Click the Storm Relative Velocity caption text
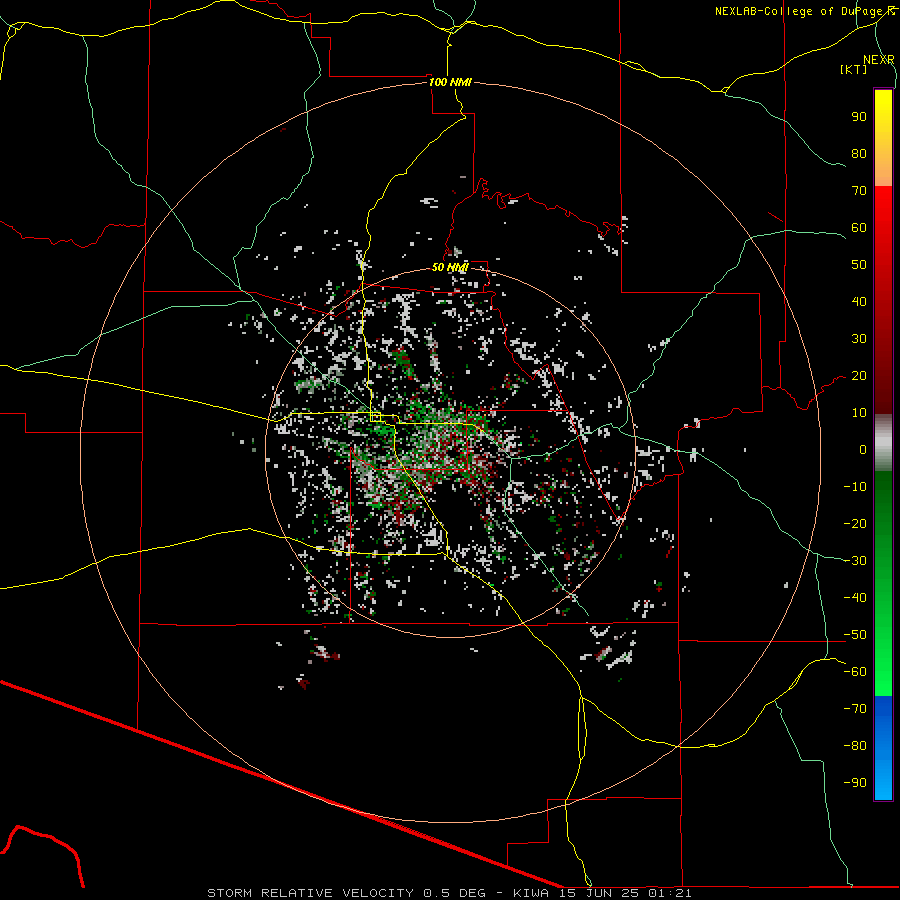 click(x=449, y=893)
